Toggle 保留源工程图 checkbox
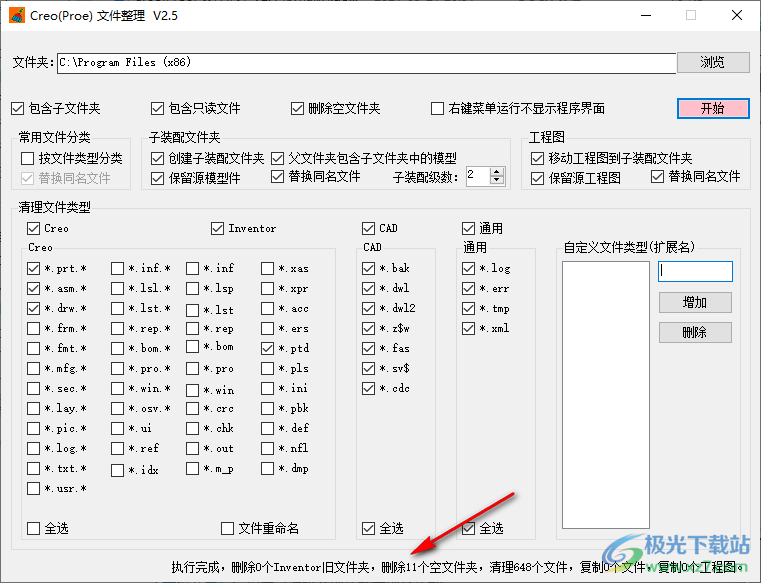The height and width of the screenshot is (583, 761). pos(537,179)
